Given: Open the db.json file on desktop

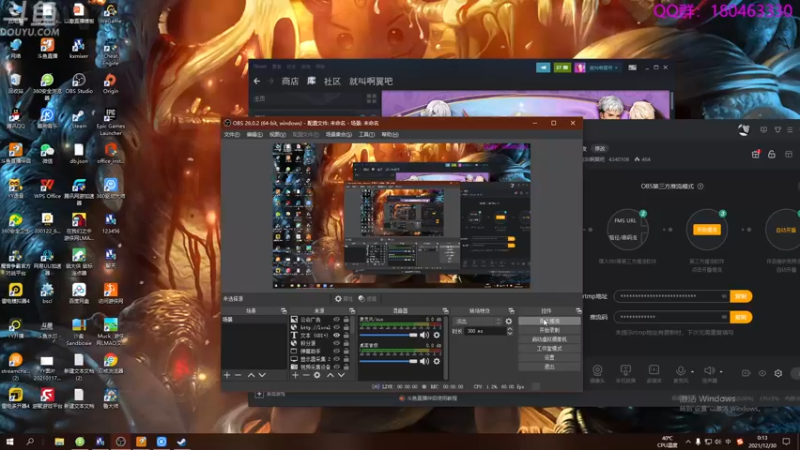Looking at the screenshot, I should click(x=79, y=154).
